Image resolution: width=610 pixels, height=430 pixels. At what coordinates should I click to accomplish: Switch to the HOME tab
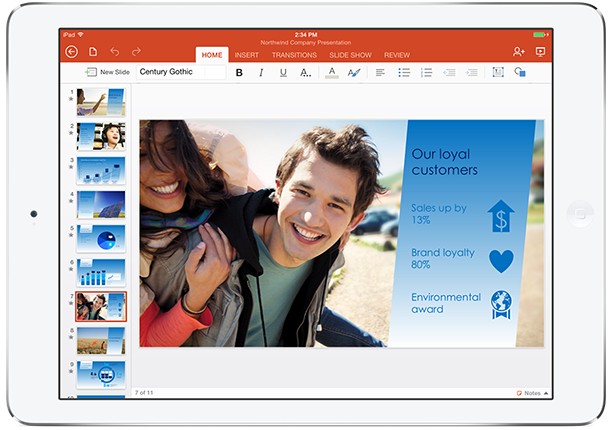[x=212, y=55]
